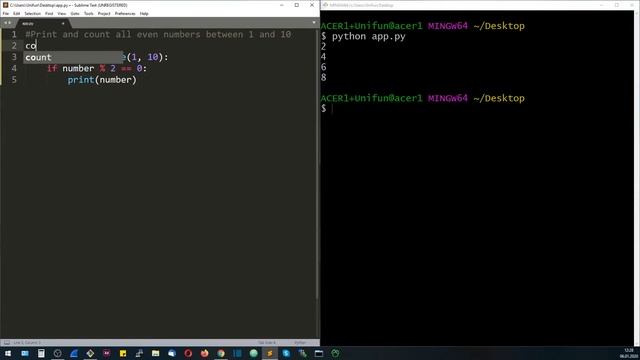Open the Selection menu
Image resolution: width=640 pixels, height=360 pixels.
click(x=32, y=13)
